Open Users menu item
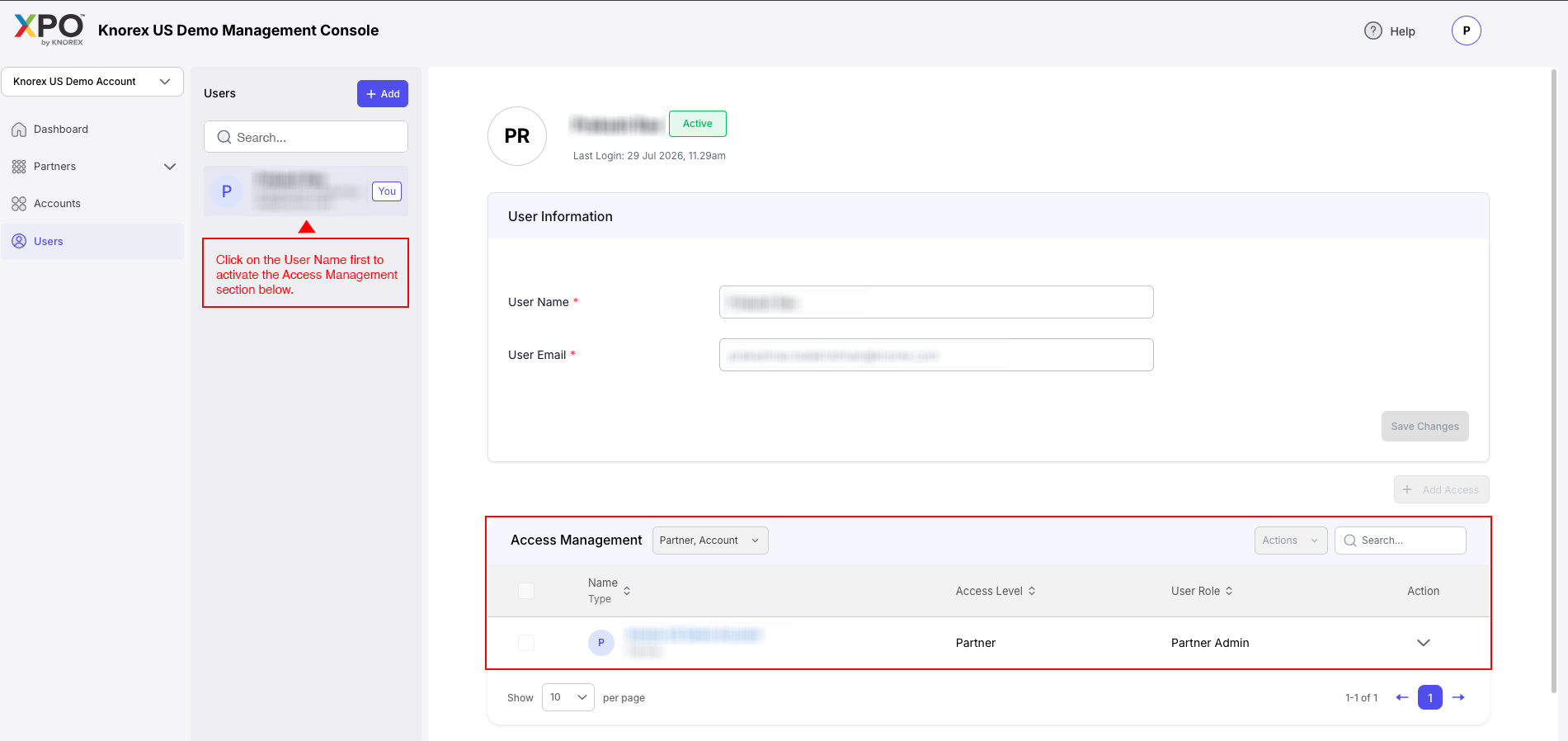The width and height of the screenshot is (1568, 741). point(92,241)
